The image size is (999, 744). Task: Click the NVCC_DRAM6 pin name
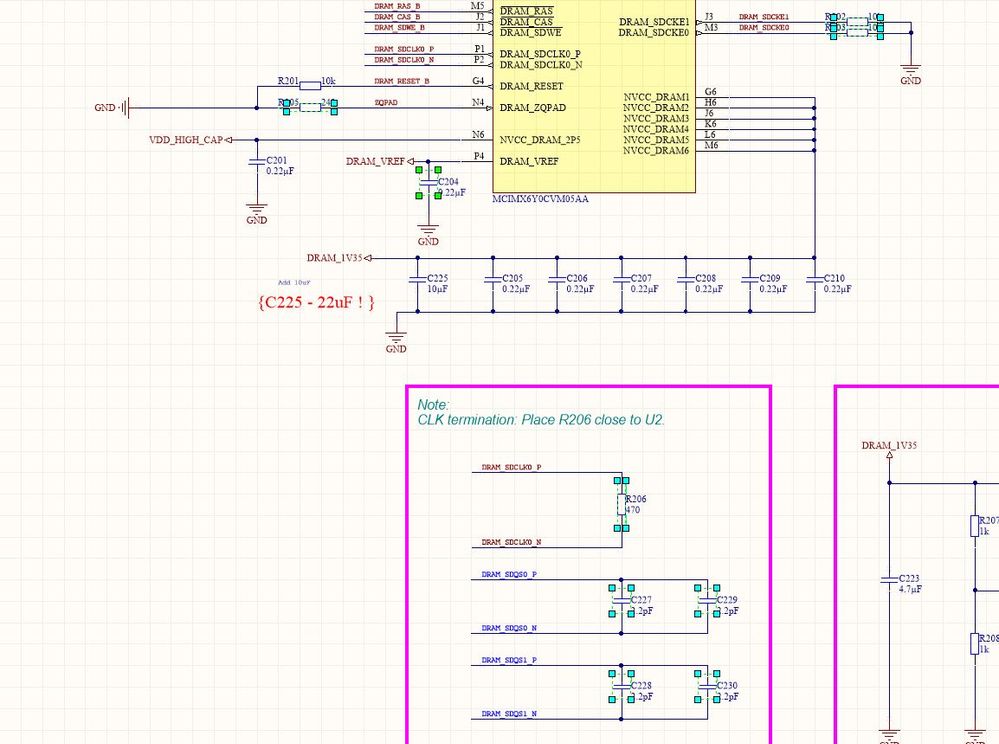(656, 151)
